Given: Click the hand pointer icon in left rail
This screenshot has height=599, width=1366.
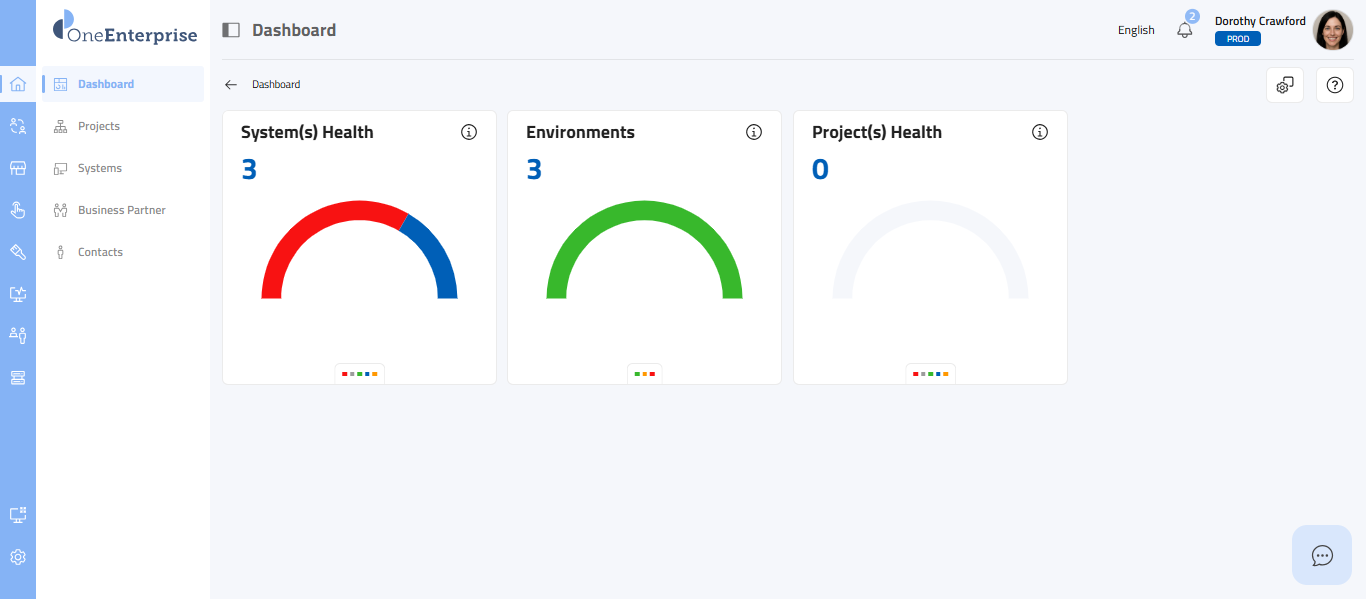Looking at the screenshot, I should (x=17, y=210).
